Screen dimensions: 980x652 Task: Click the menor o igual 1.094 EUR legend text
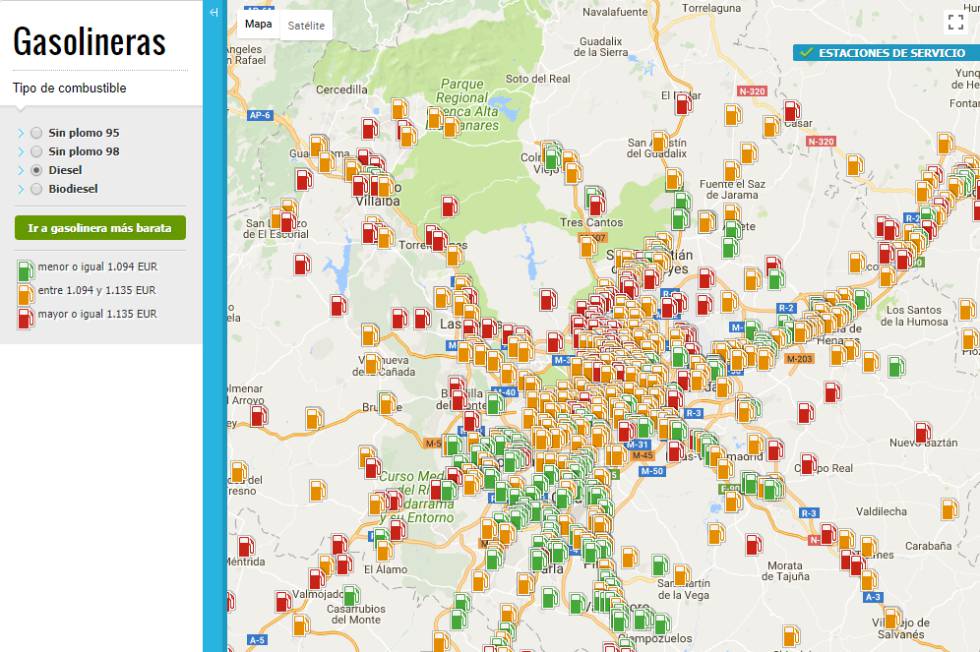98,267
